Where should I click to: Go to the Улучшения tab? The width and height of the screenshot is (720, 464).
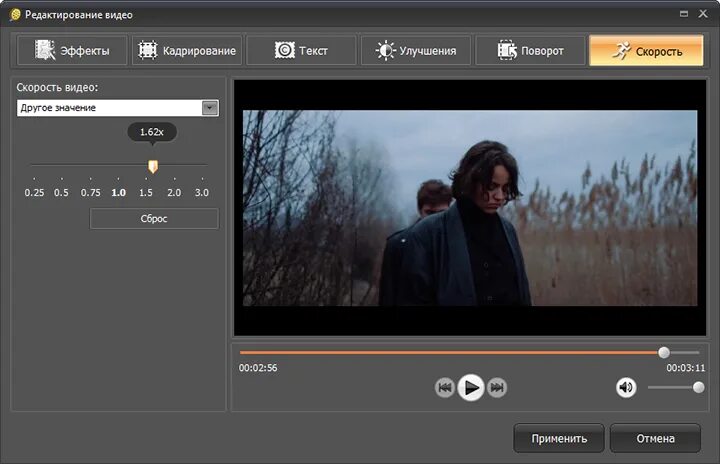click(416, 51)
